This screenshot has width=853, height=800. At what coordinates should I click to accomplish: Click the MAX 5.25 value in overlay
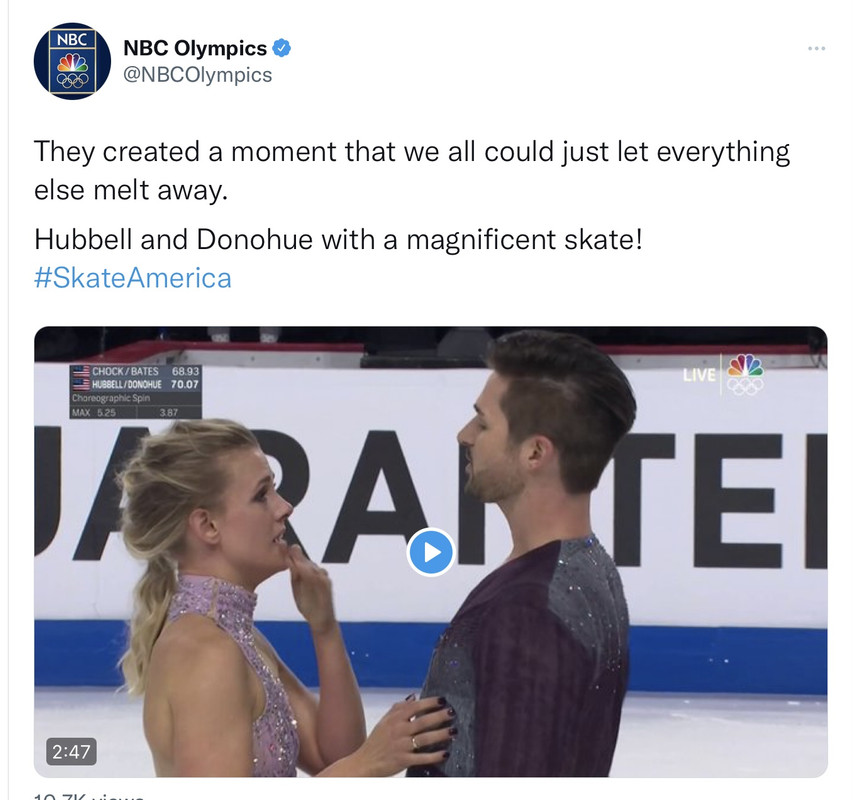click(94, 413)
